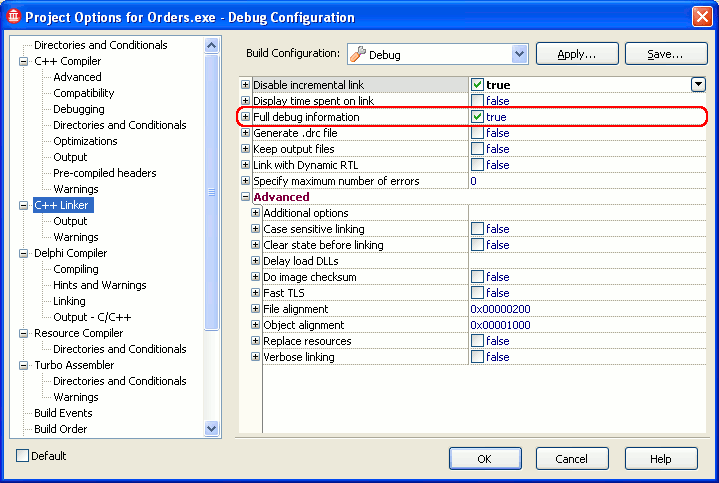Toggle Link with Dynamic RTL checkbox
Image resolution: width=719 pixels, height=483 pixels.
click(x=478, y=165)
